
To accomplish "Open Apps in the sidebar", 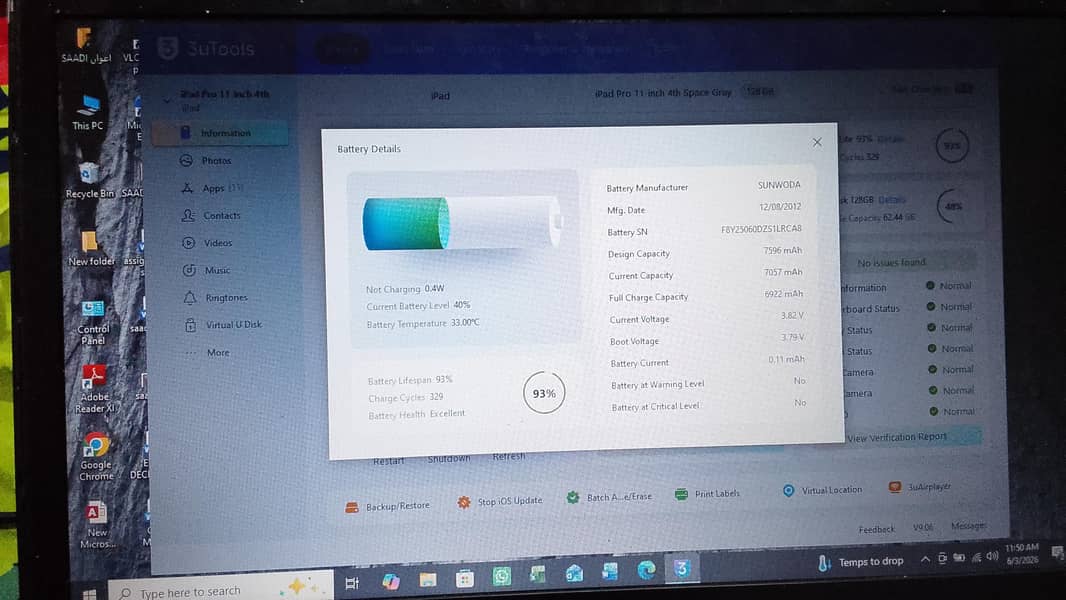I will pos(213,188).
